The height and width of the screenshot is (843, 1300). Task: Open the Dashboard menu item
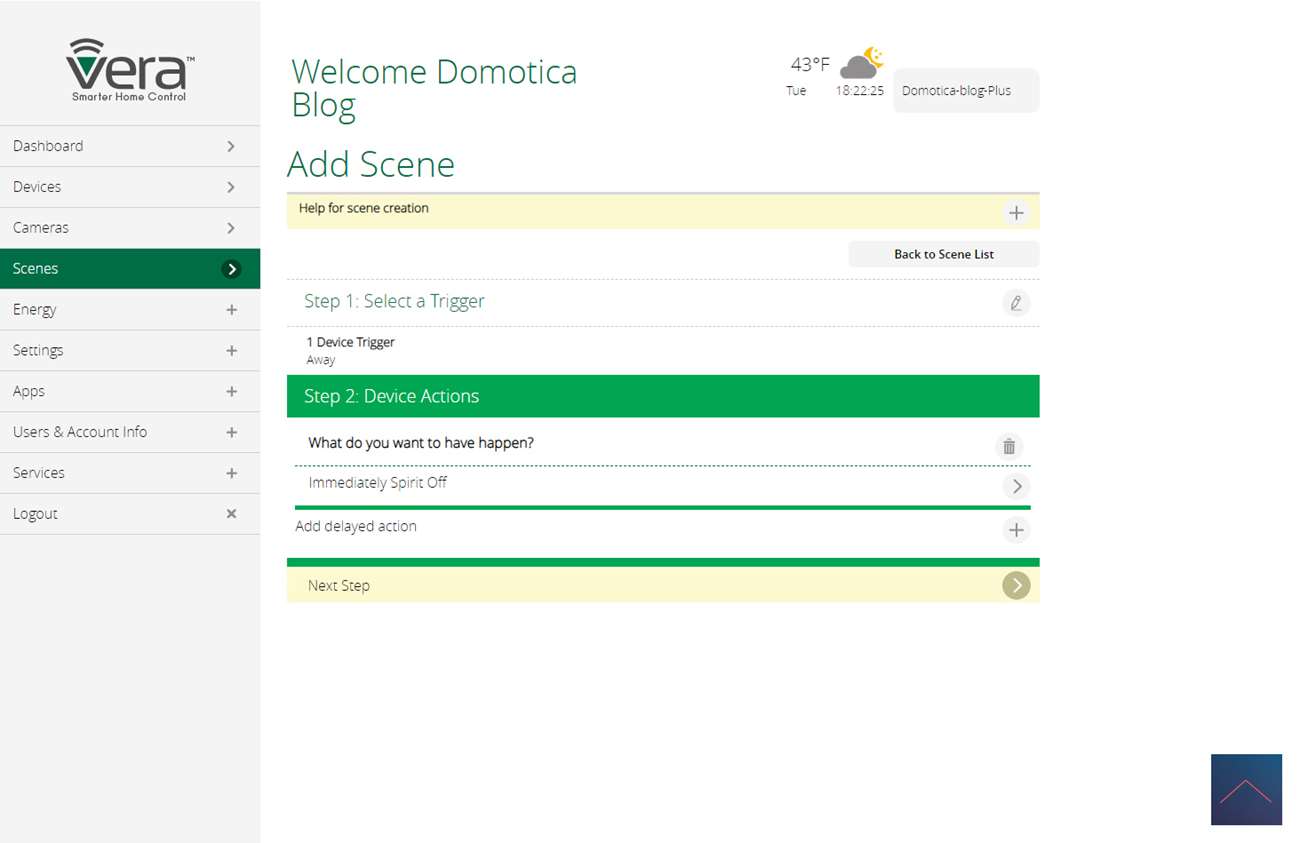tap(129, 146)
